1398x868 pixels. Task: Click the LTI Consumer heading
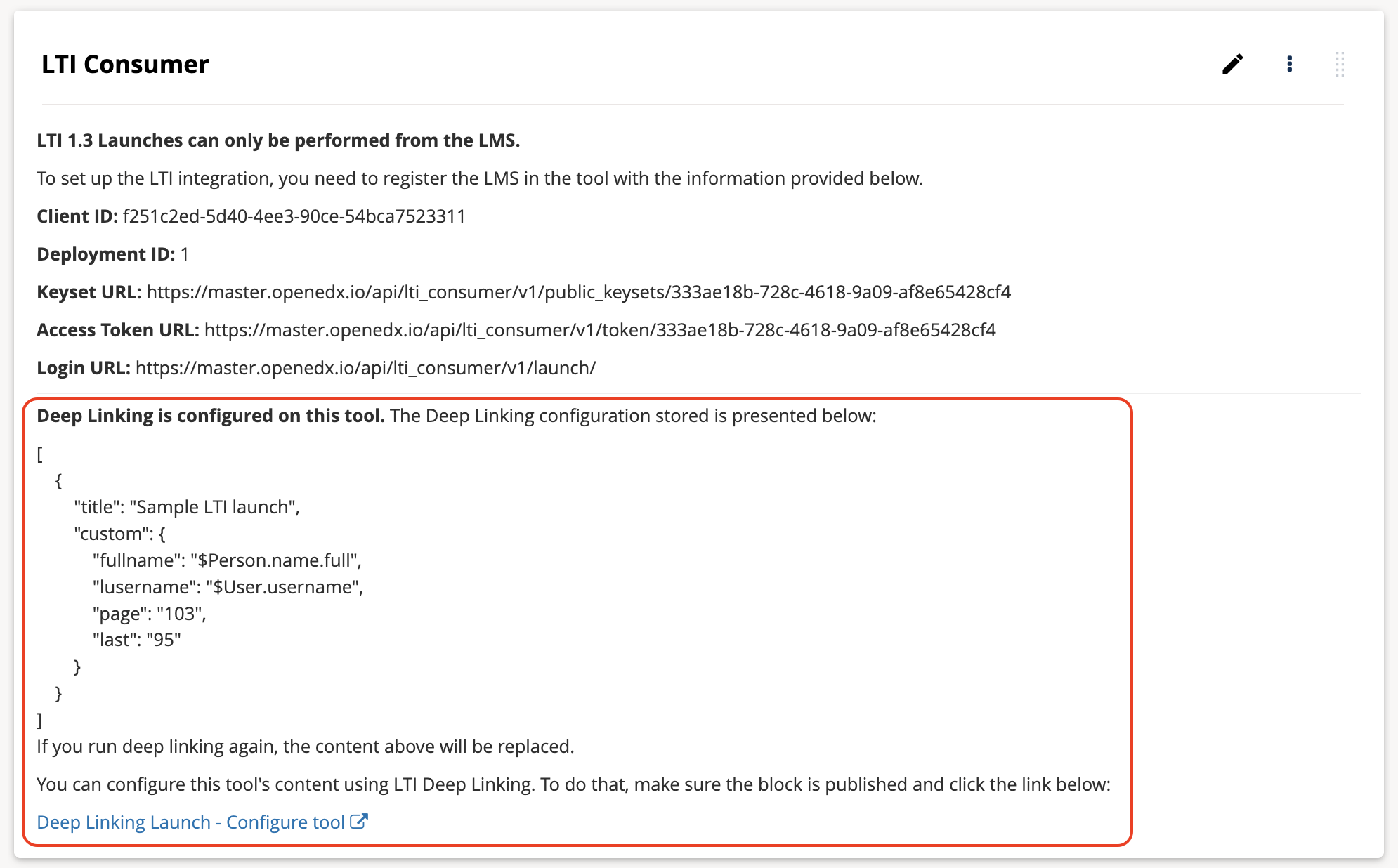pos(125,64)
